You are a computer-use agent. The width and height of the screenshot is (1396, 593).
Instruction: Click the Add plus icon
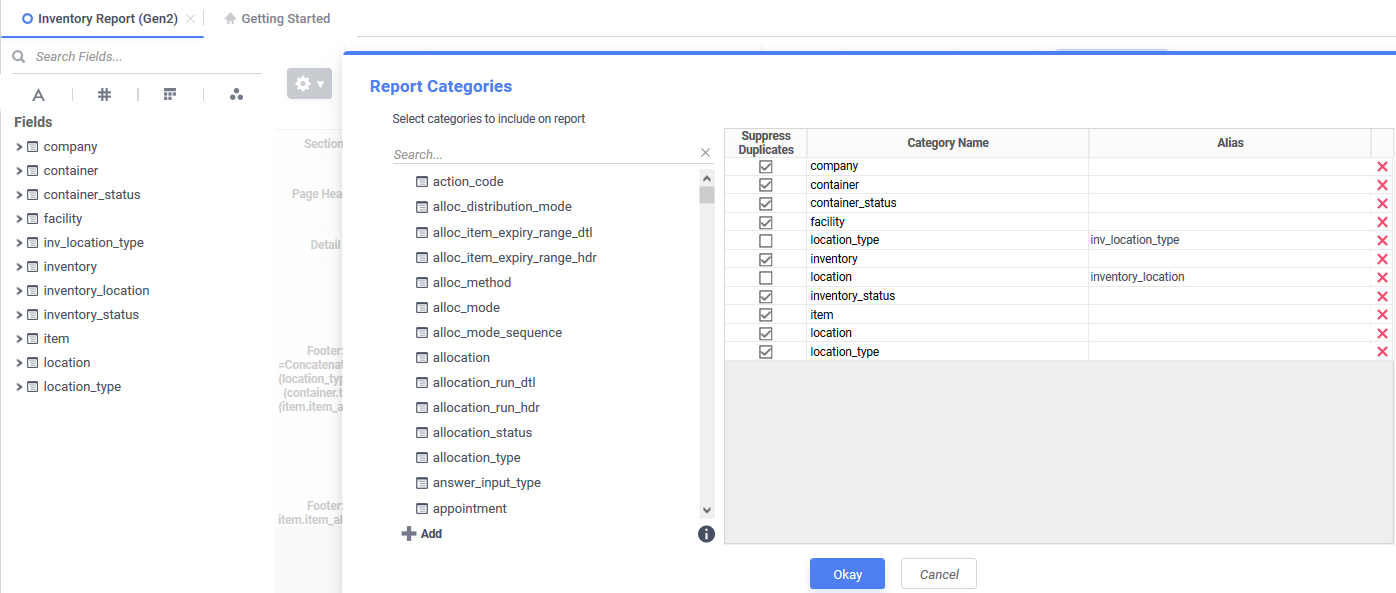(408, 534)
